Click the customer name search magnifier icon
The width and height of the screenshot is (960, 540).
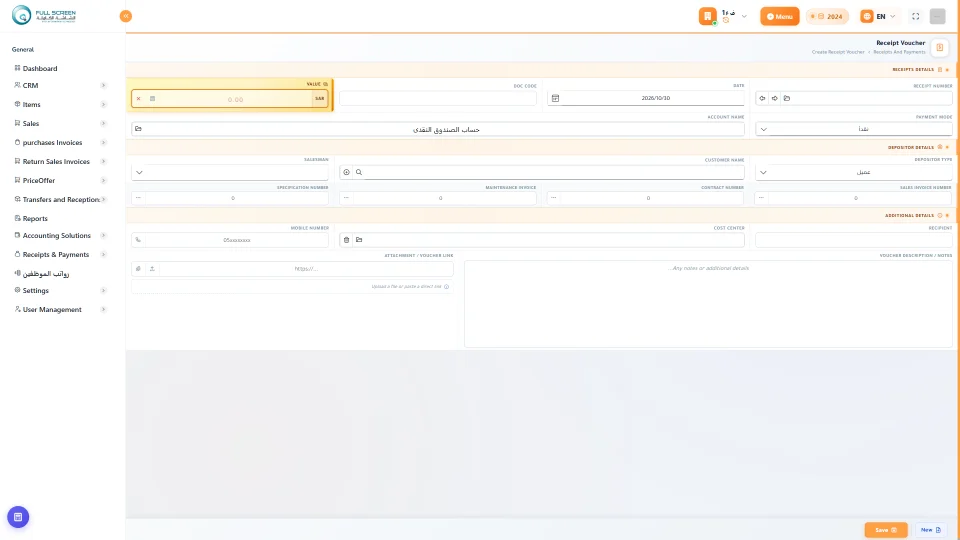[359, 172]
